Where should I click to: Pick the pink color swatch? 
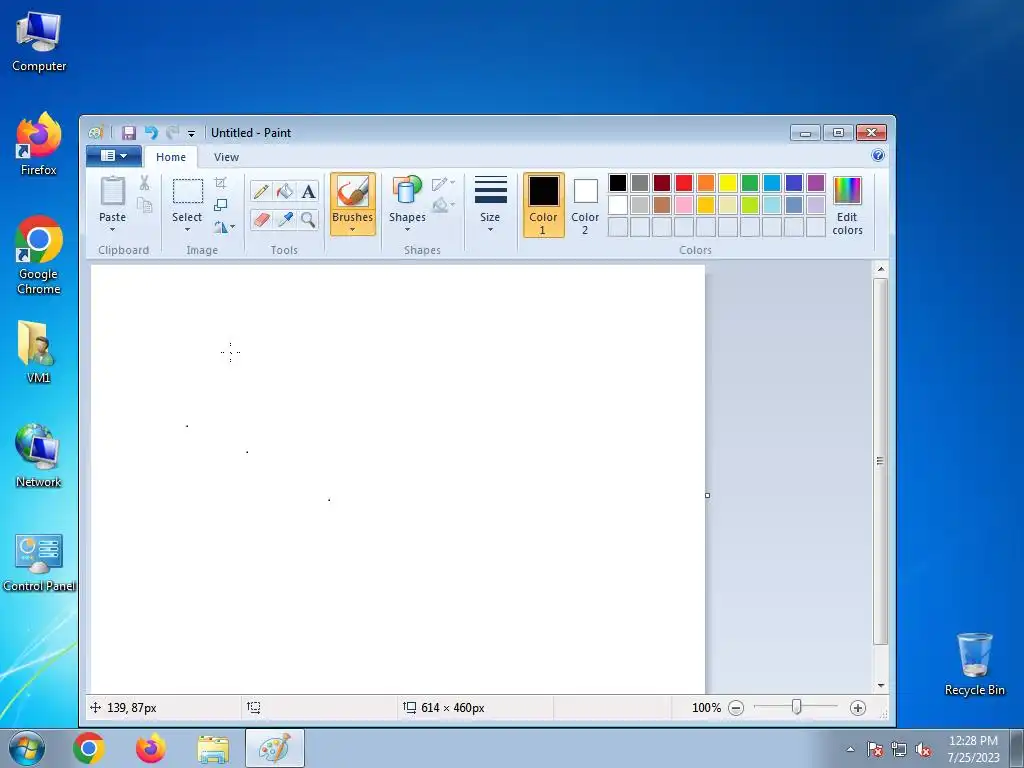[684, 205]
